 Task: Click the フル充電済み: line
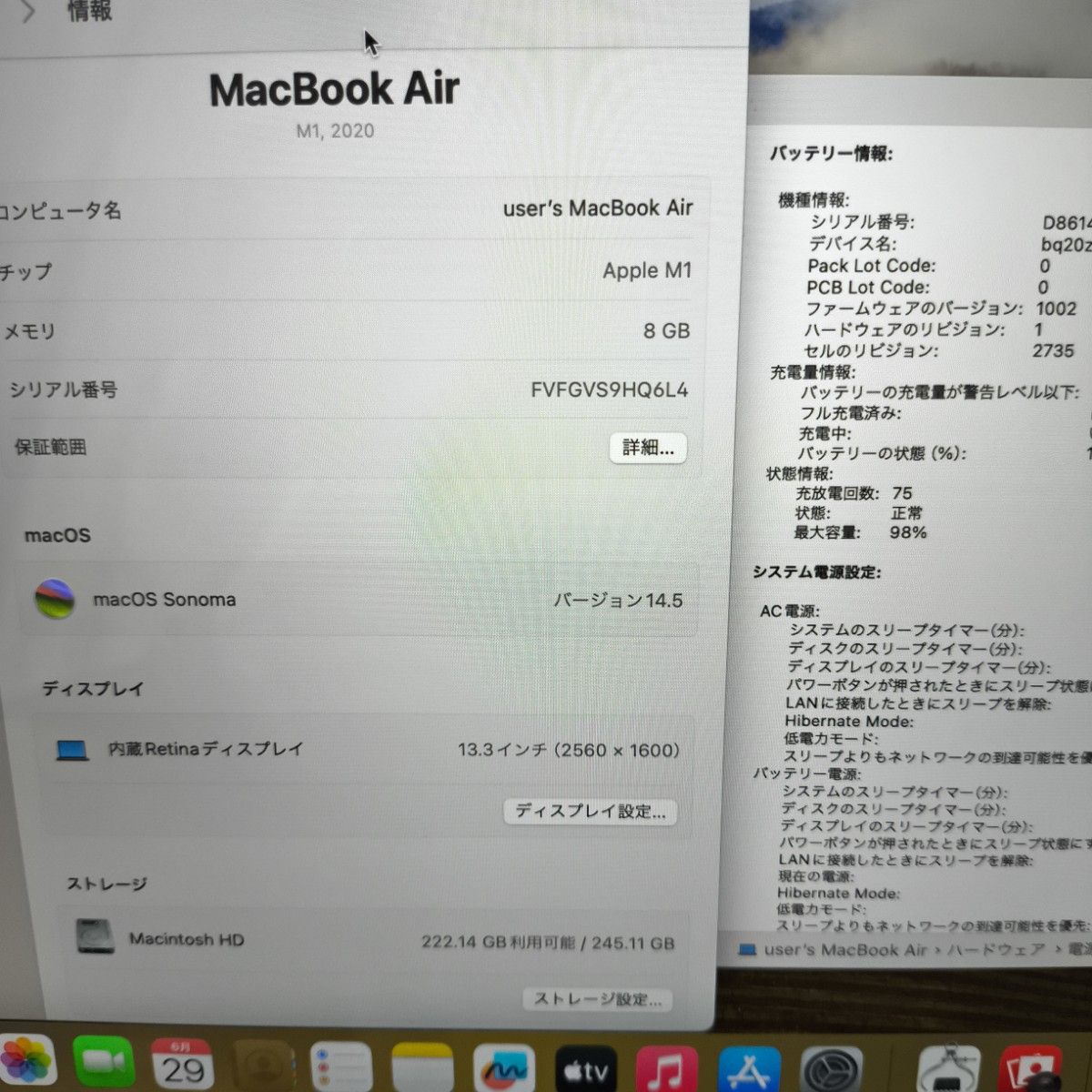[851, 412]
